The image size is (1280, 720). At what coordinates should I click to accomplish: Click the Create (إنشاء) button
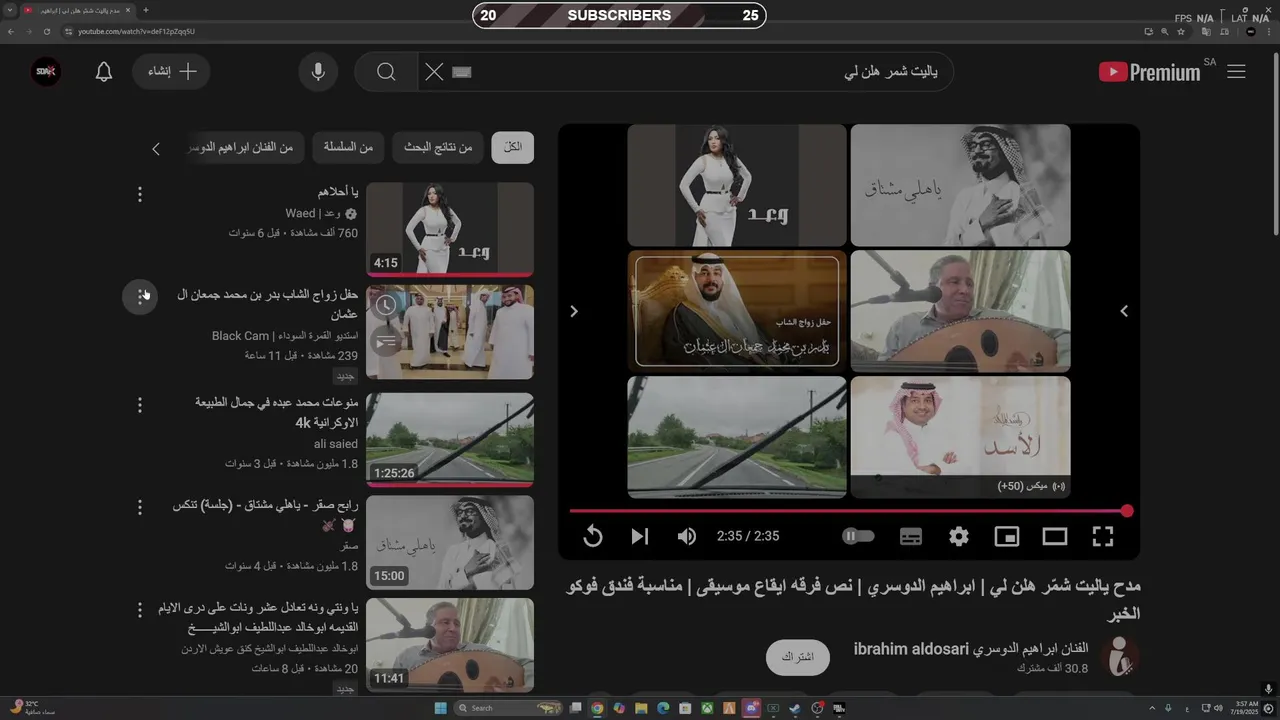point(170,72)
